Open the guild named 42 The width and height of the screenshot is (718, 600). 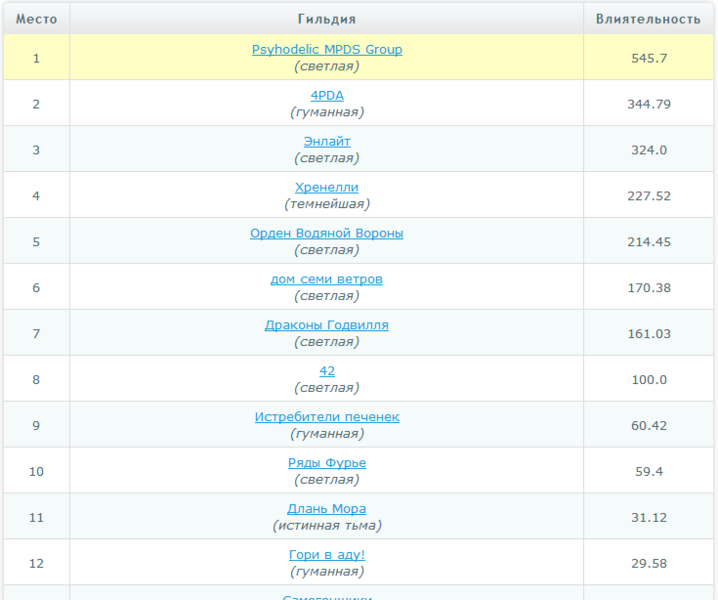tap(326, 372)
